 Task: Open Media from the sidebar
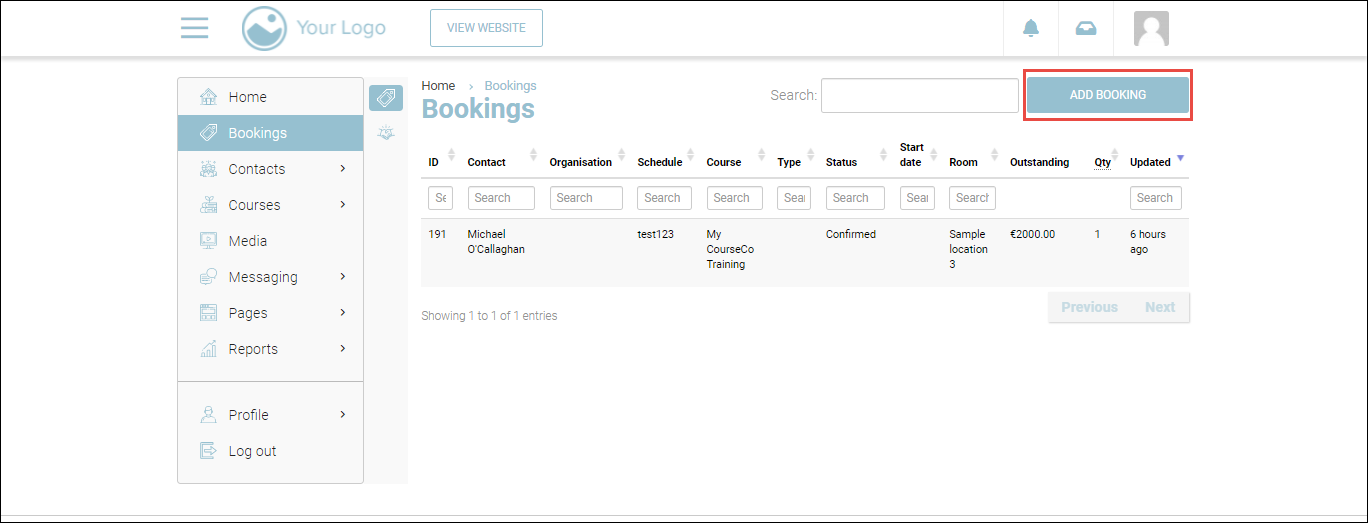[247, 241]
